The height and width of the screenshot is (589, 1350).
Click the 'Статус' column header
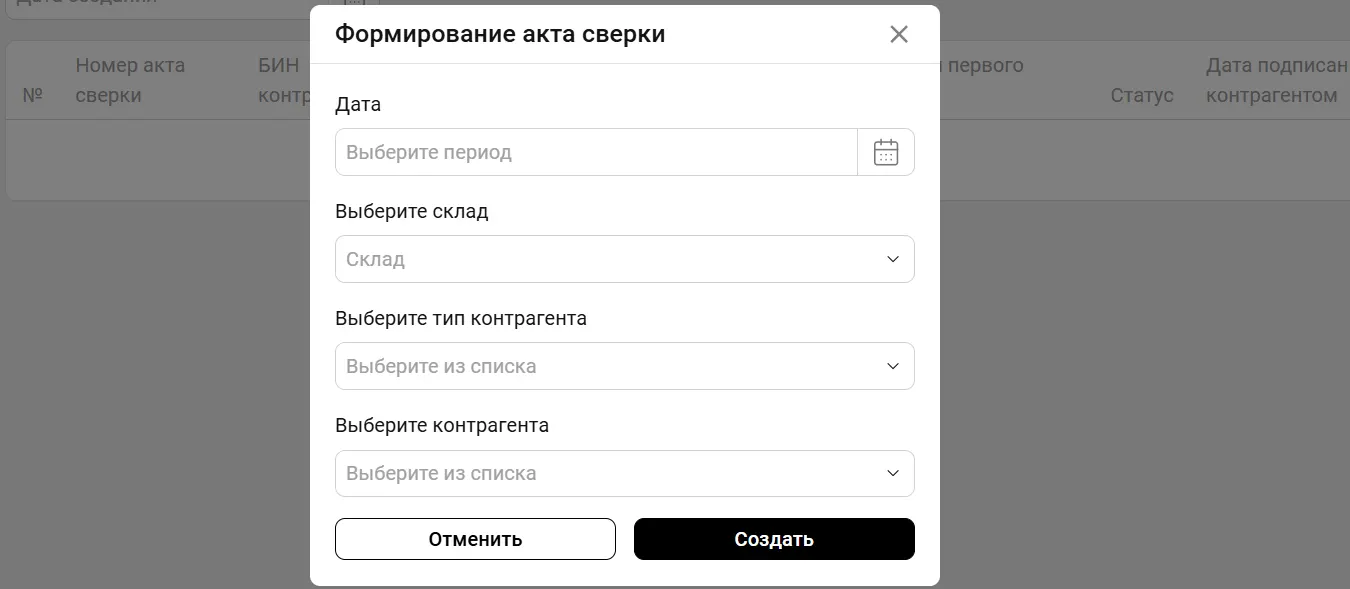(x=1142, y=96)
